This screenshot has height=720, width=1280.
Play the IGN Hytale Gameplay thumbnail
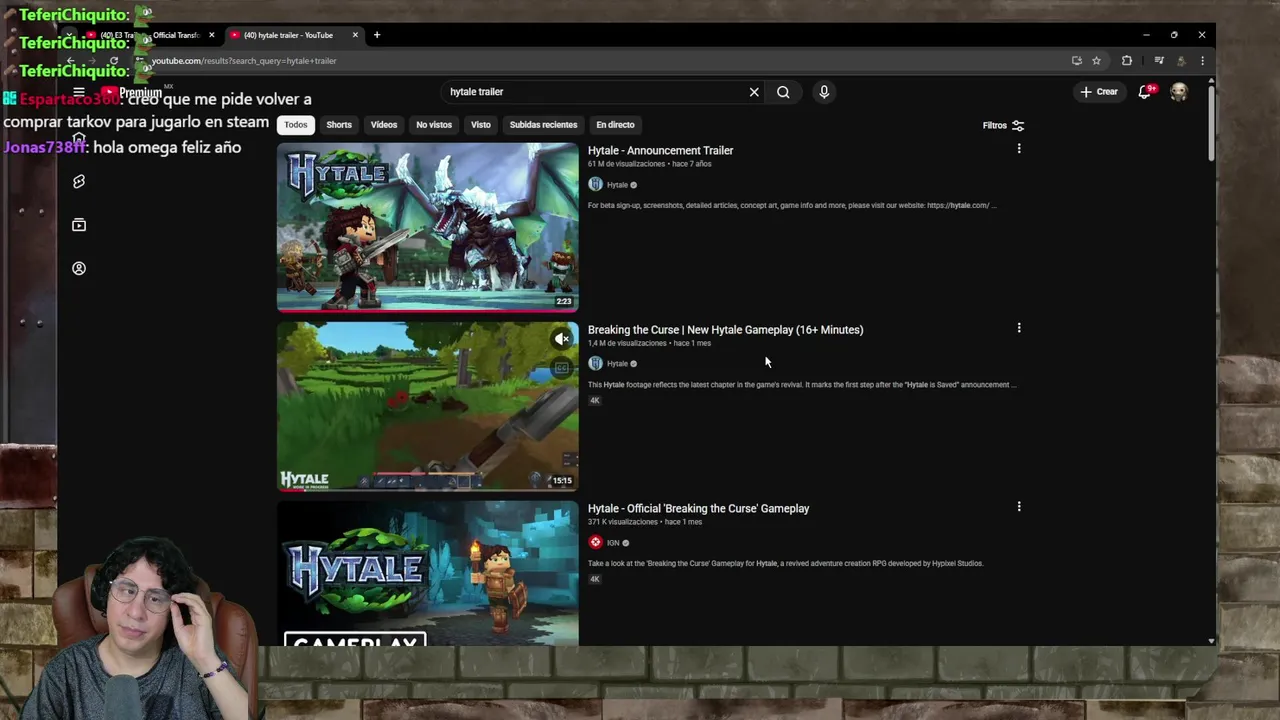tap(428, 573)
